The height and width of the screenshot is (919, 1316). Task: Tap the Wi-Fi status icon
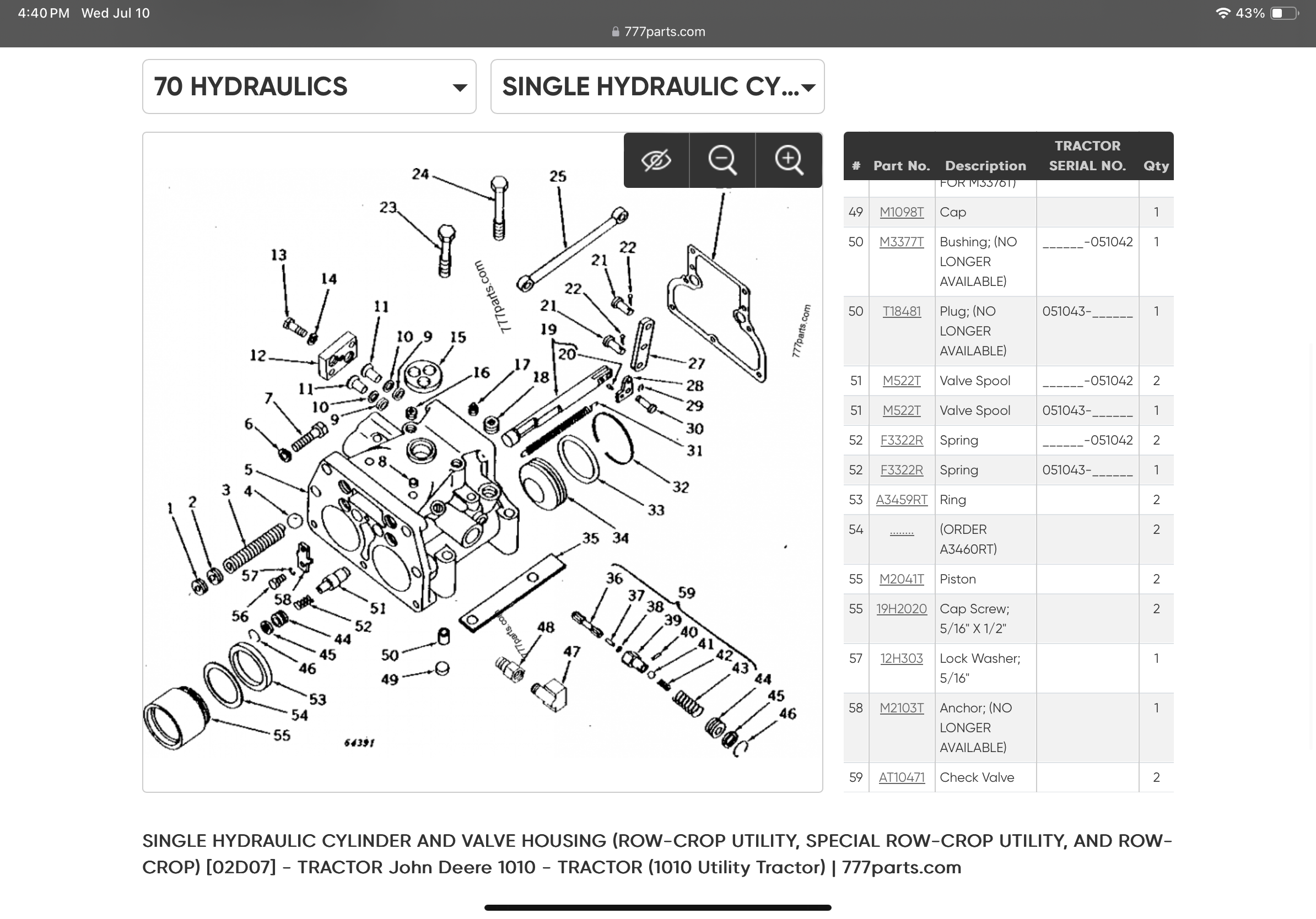(x=1223, y=13)
